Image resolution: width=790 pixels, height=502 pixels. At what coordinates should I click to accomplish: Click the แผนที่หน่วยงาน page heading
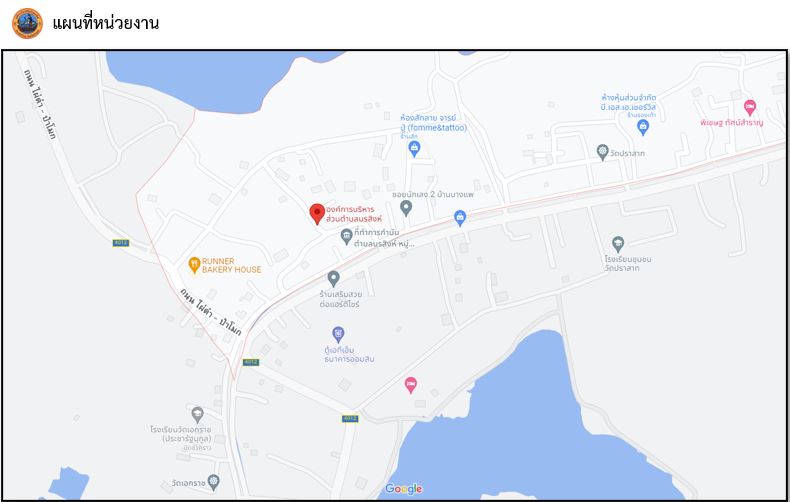[x=106, y=23]
